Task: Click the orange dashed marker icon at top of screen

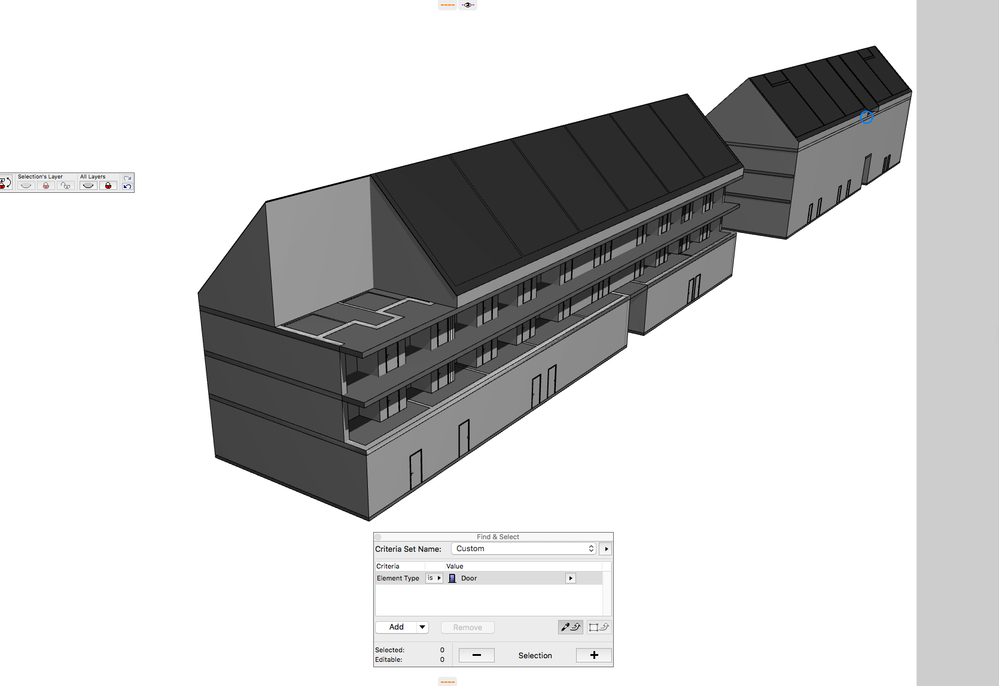Action: 448,4
